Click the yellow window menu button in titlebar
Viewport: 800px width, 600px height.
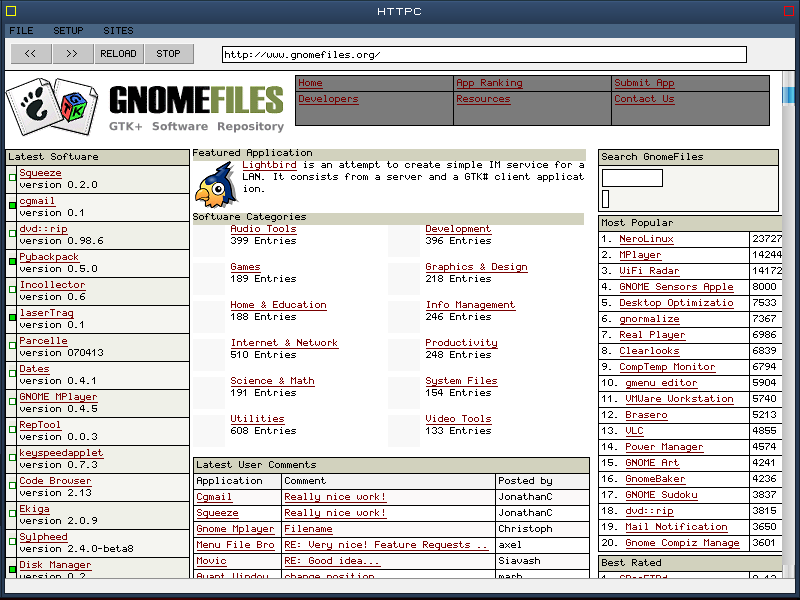coord(11,11)
